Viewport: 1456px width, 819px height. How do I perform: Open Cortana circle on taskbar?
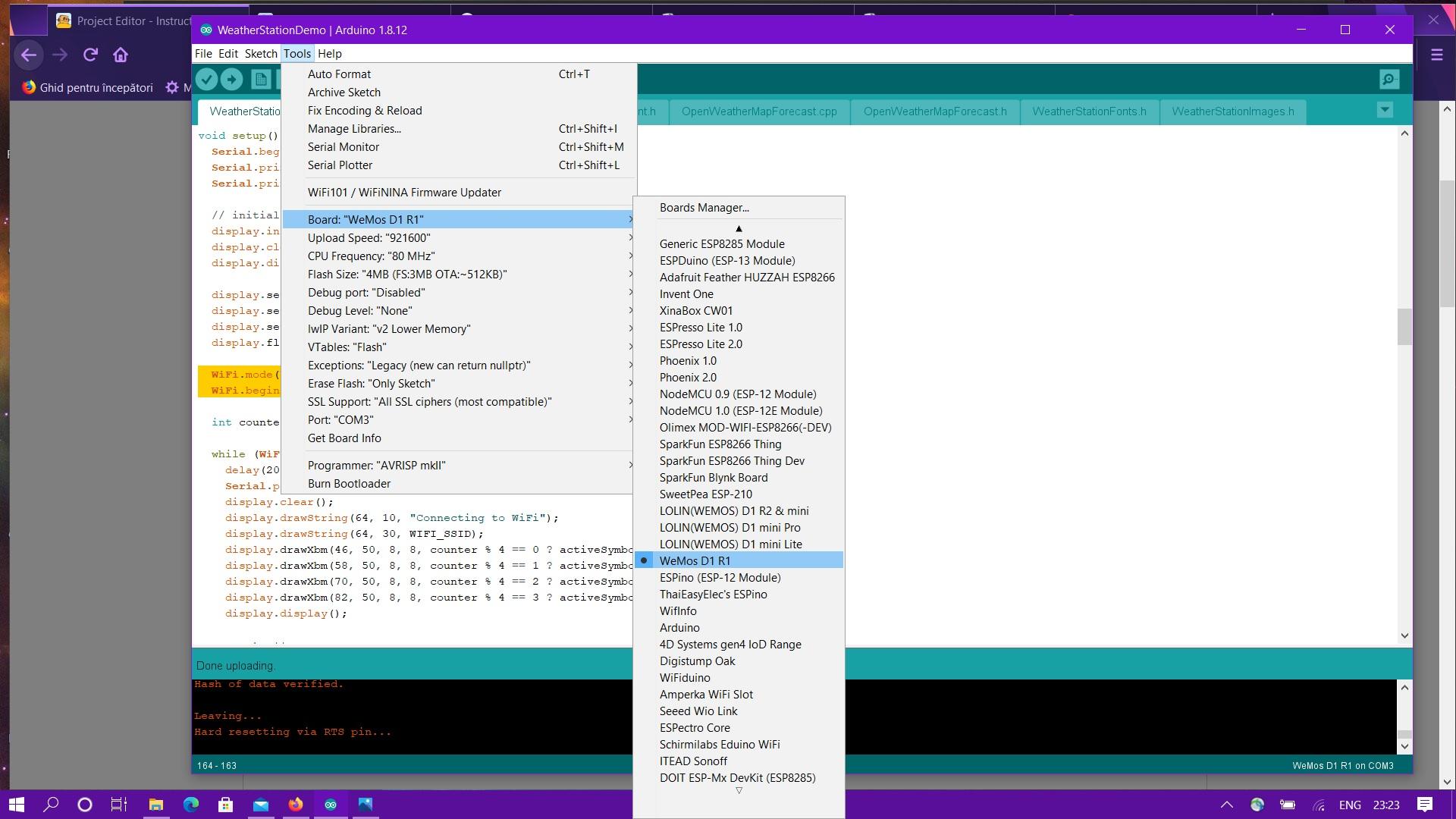pos(85,805)
